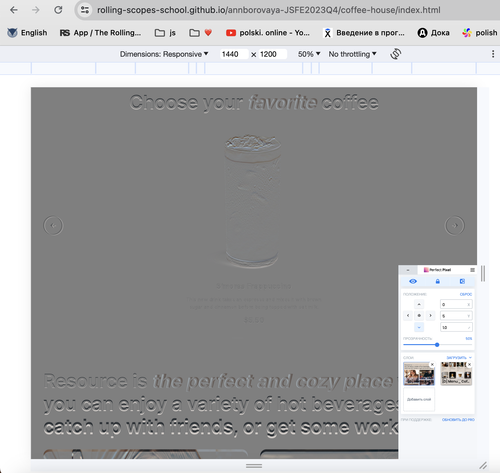Center overlay with the middle position button

[419, 316]
